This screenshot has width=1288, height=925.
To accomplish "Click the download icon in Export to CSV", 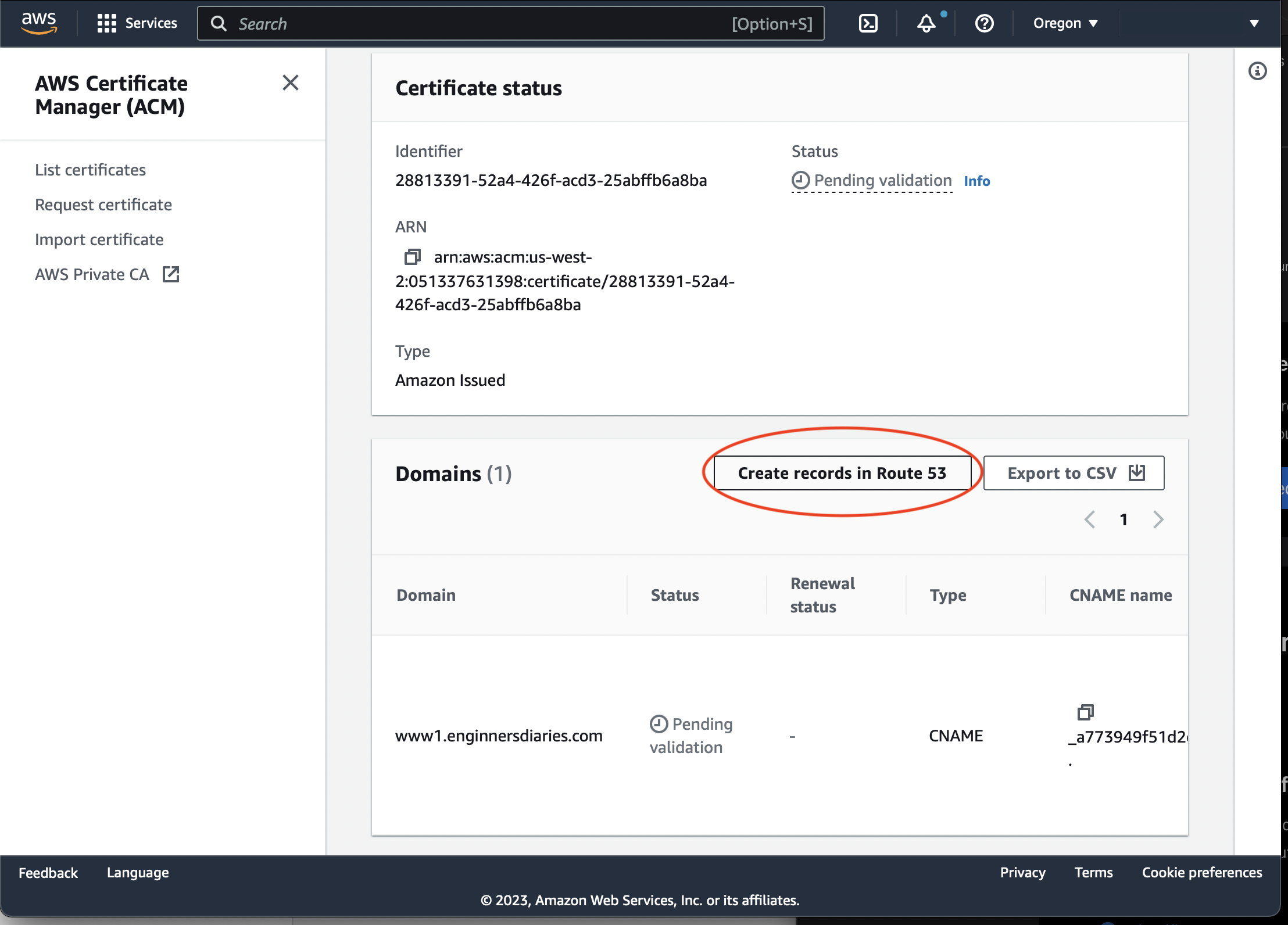I will coord(1137,473).
